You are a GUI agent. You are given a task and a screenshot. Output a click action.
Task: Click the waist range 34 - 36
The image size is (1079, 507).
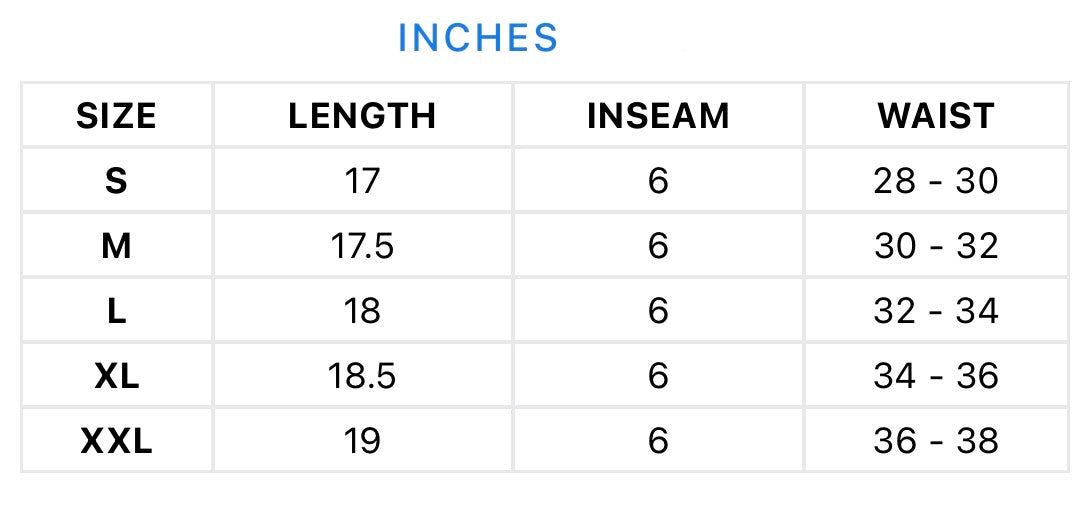pyautogui.click(x=936, y=376)
